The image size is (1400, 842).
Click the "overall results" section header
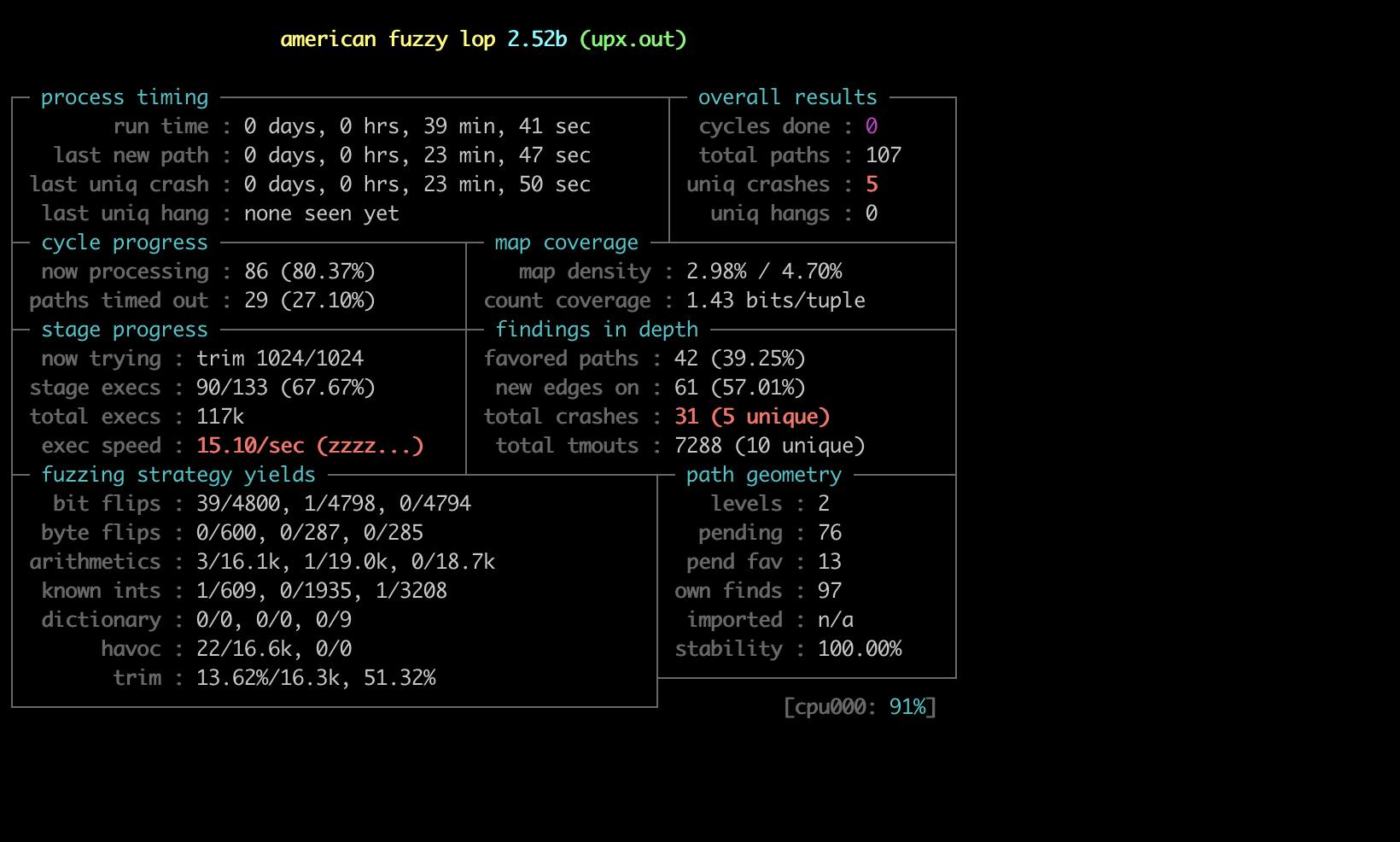coord(788,97)
